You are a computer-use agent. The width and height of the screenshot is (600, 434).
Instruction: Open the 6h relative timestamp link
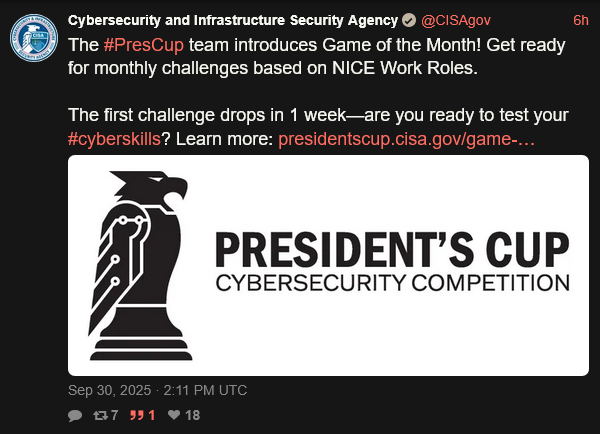pyautogui.click(x=580, y=21)
